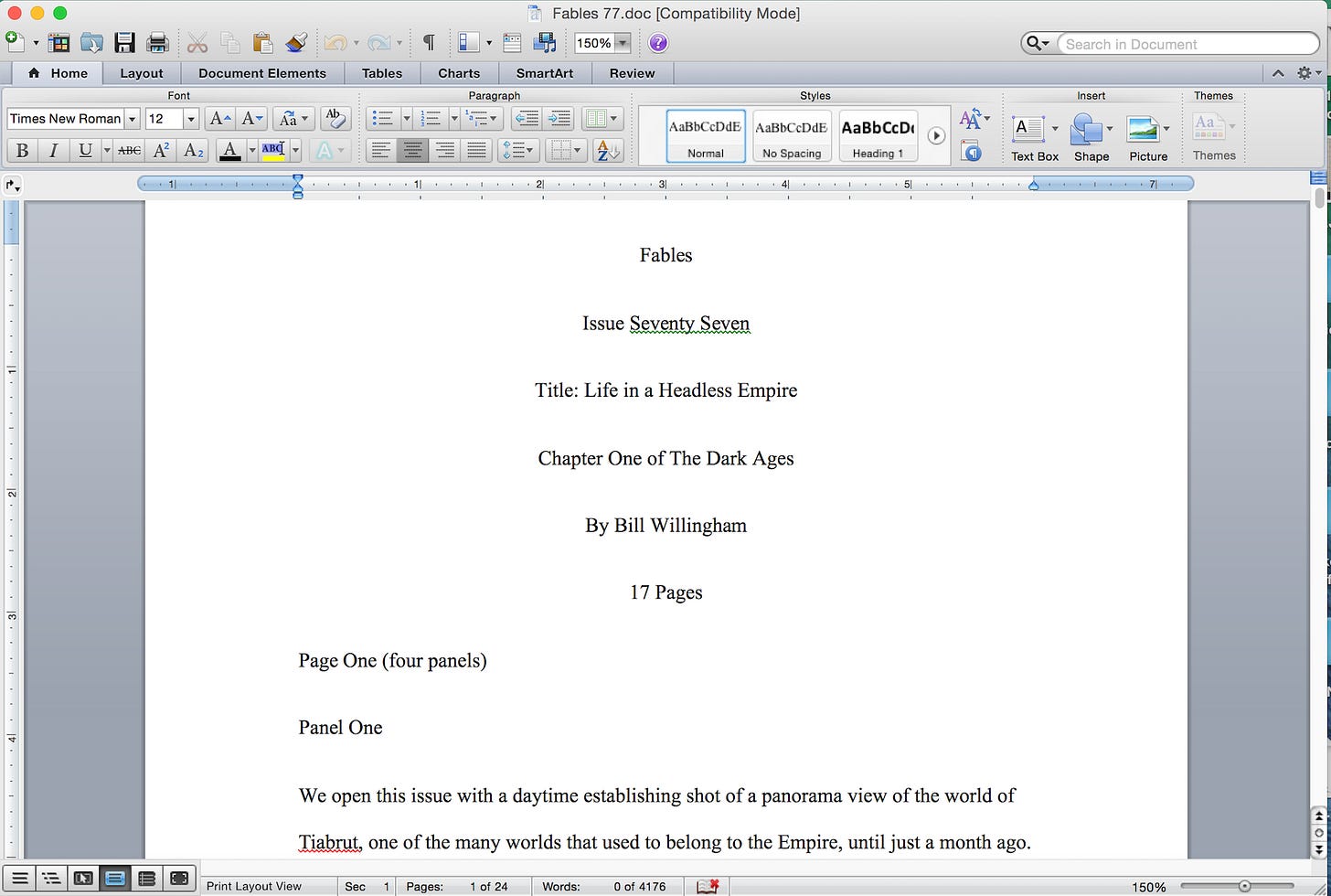1331x896 pixels.
Task: Click the Columns layout button
Action: [x=602, y=119]
